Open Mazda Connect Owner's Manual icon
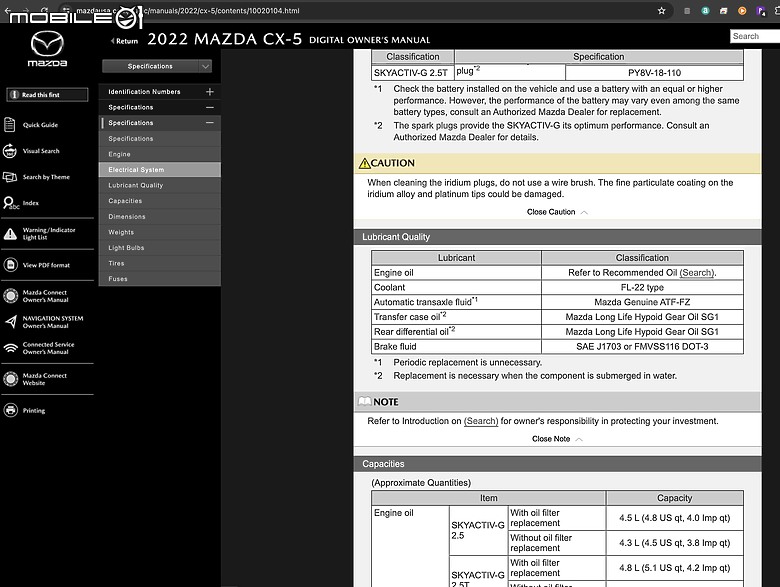 10,296
